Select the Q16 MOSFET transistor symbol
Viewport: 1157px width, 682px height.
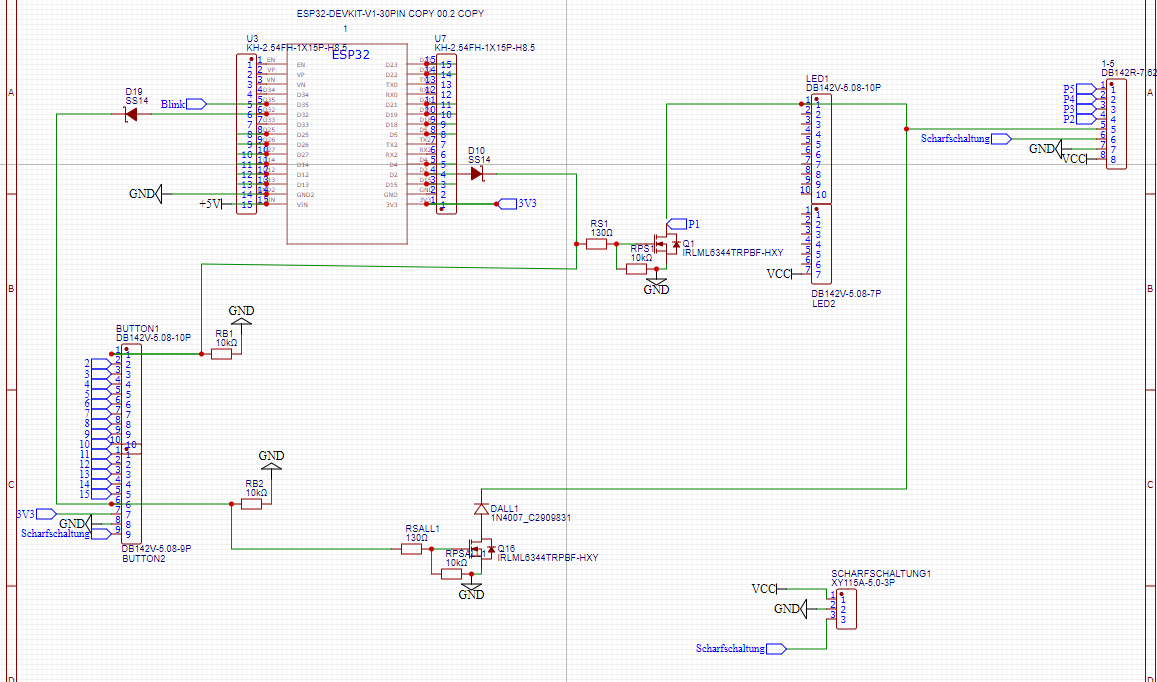[484, 550]
